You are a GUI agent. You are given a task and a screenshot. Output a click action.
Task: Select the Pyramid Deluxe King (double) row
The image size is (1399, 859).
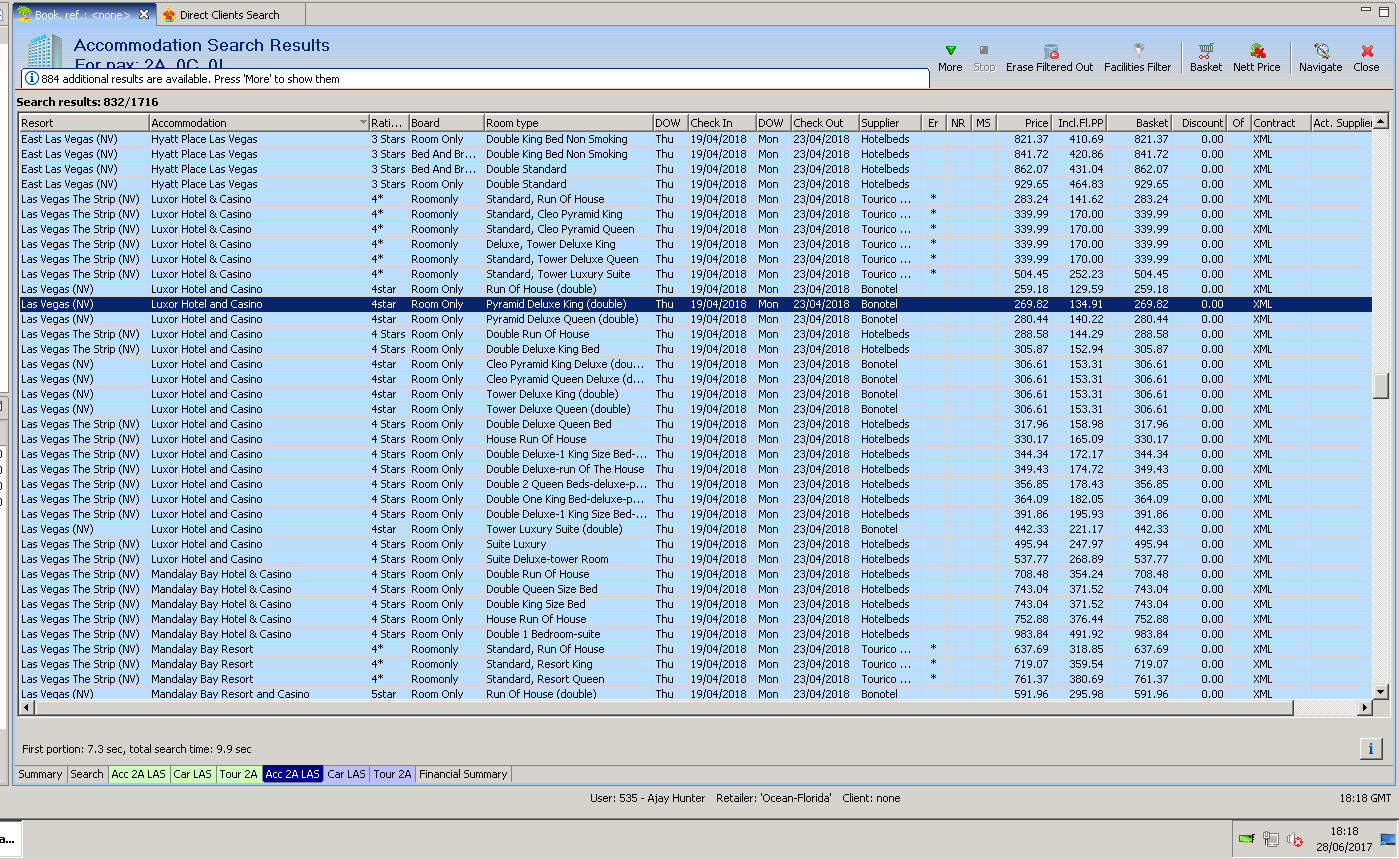(695, 304)
